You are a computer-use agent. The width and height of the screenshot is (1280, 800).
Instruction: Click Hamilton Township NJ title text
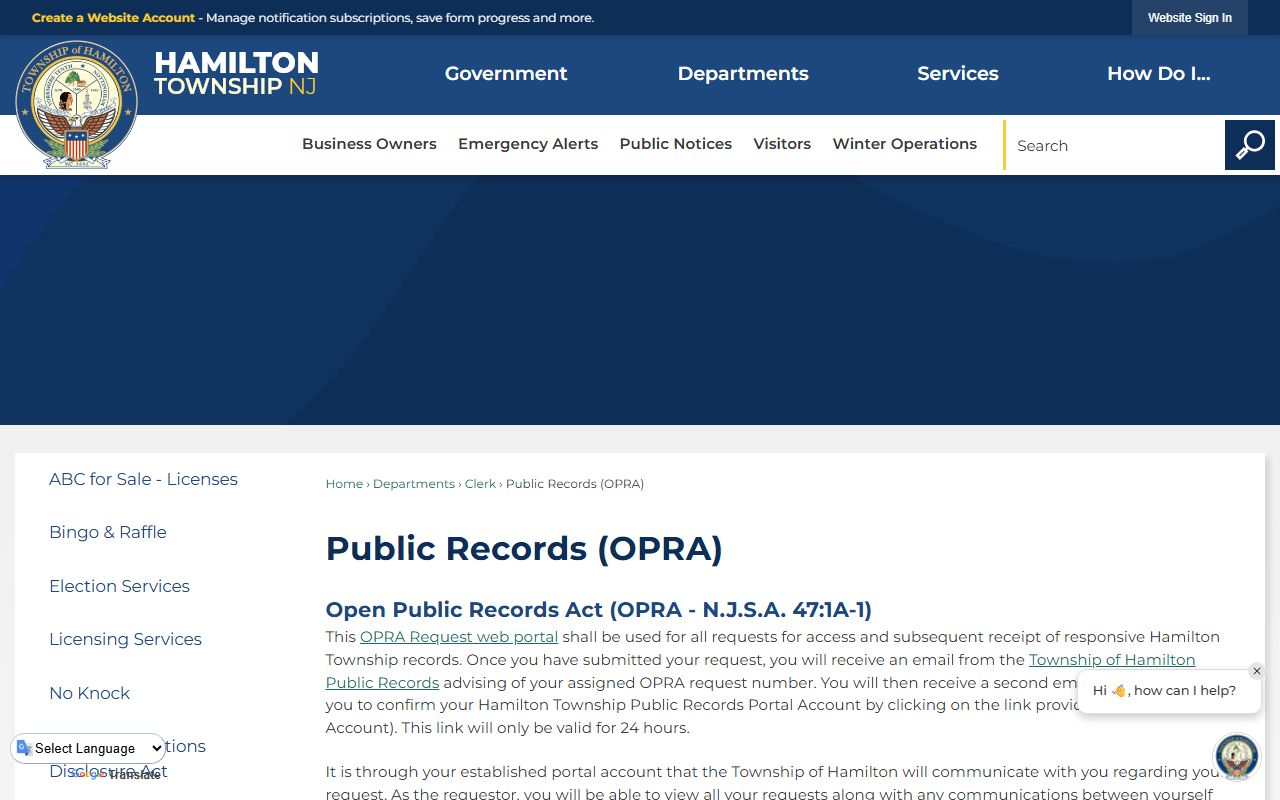pyautogui.click(x=236, y=74)
